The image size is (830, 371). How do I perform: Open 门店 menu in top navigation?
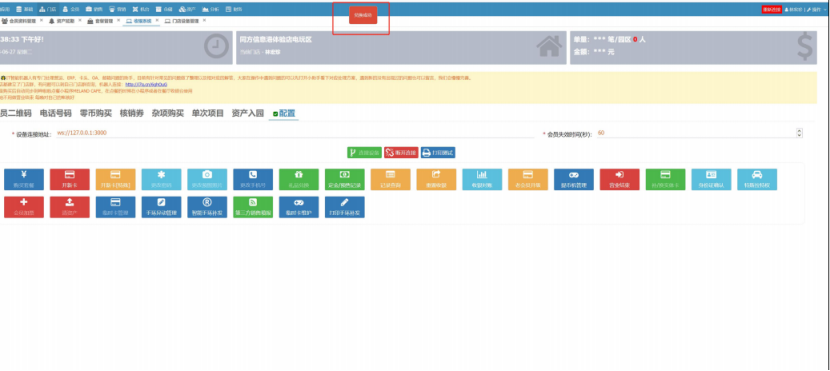coord(48,9)
